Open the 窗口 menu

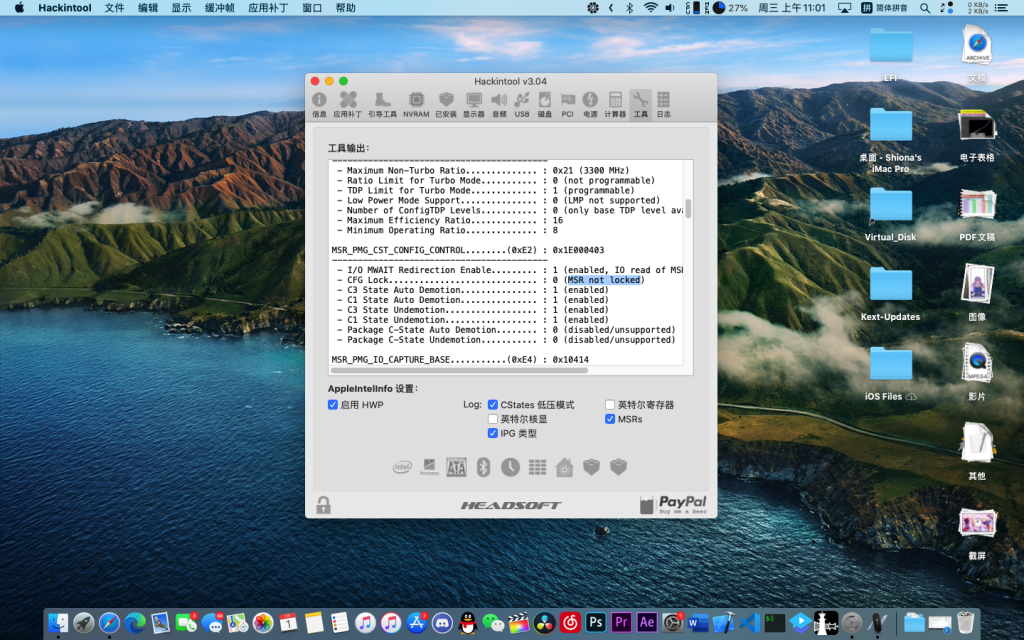click(312, 8)
